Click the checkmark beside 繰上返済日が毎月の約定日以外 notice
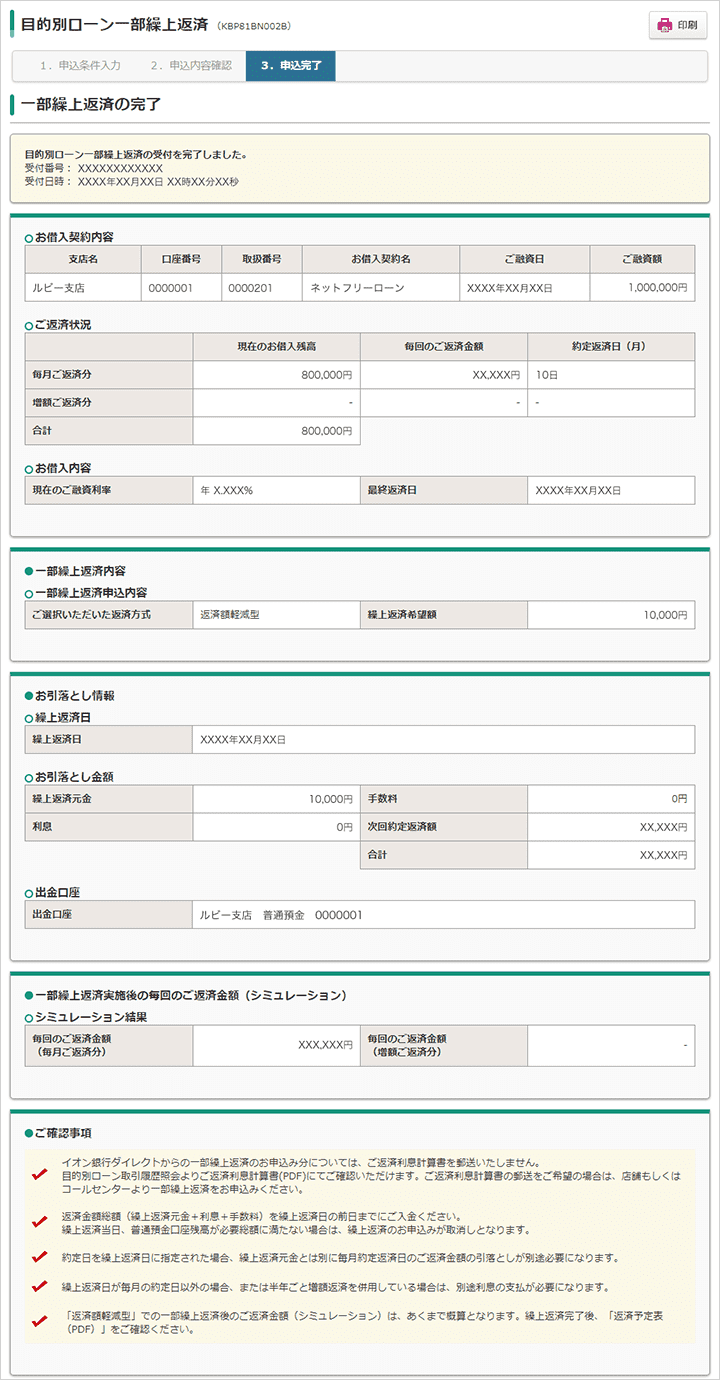Viewport: 720px width, 1380px height. coord(39,1286)
